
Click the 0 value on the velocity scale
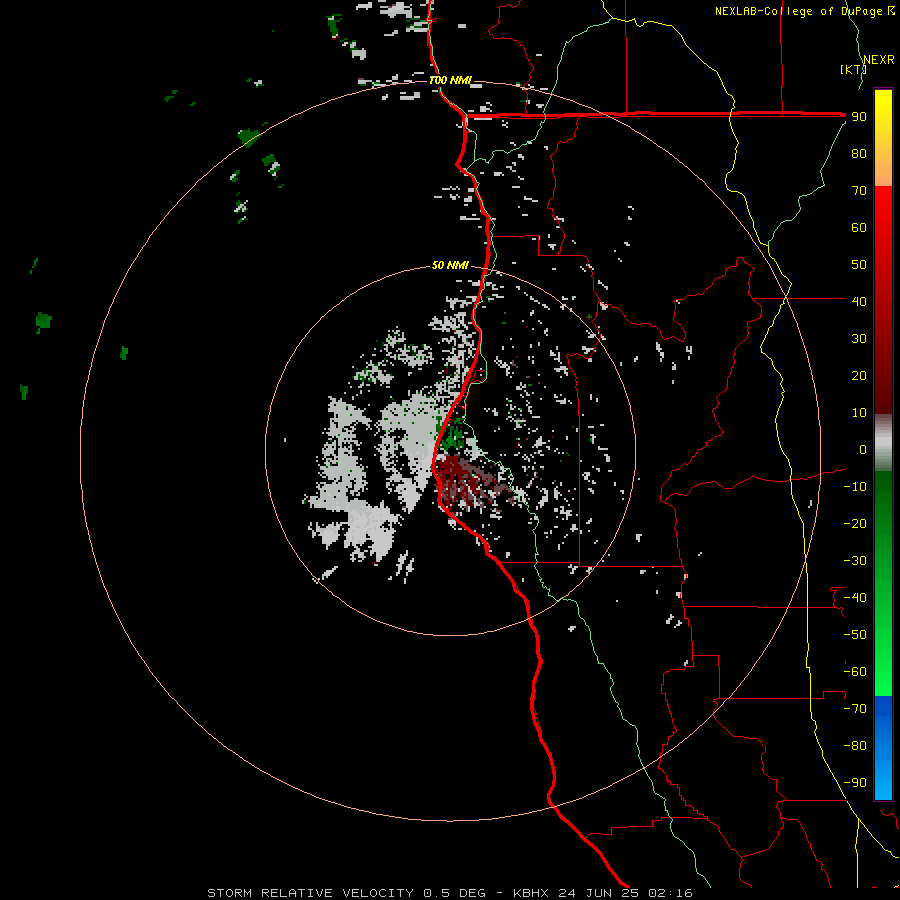863,449
